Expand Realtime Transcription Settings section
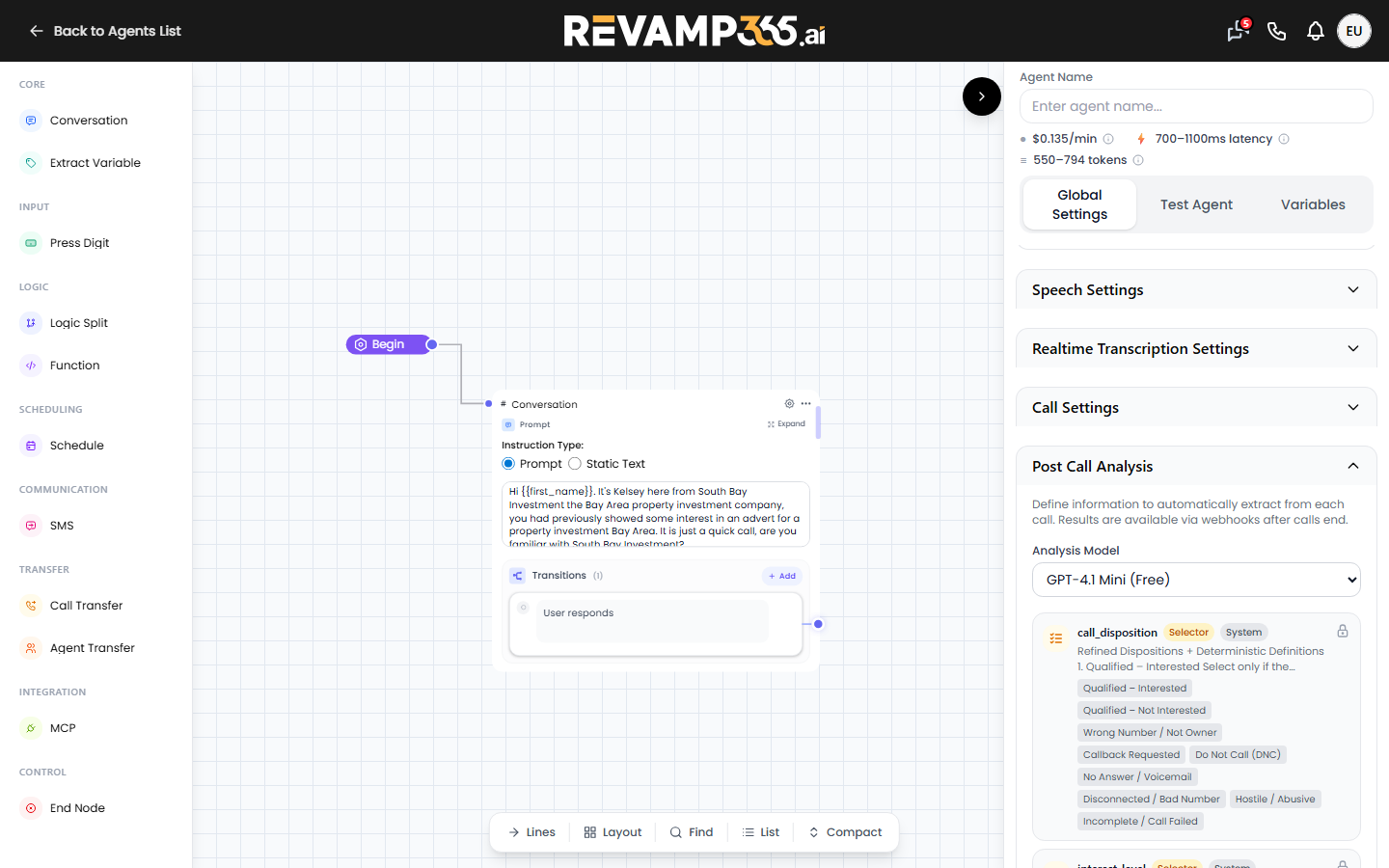 pos(1196,349)
